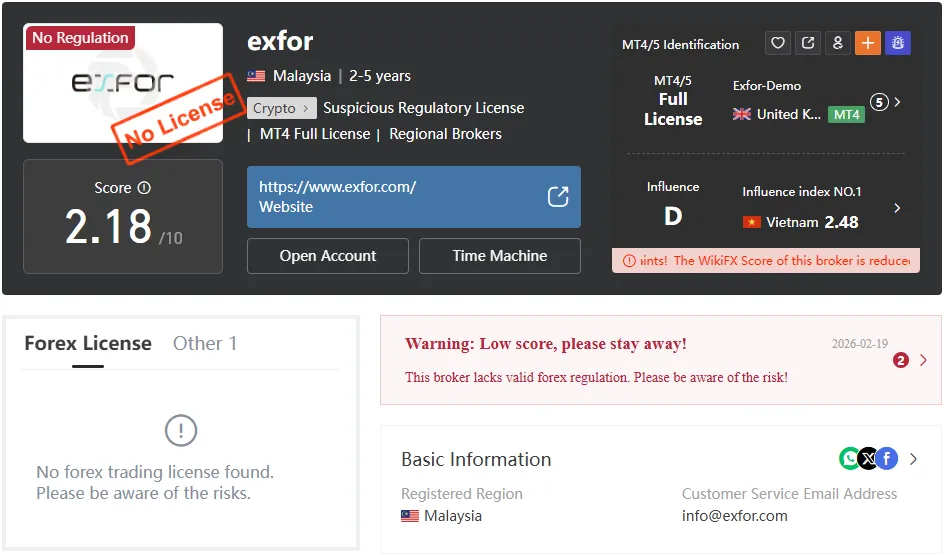The height and width of the screenshot is (555, 944).
Task: Click the share icon beside the heart
Action: [x=808, y=43]
